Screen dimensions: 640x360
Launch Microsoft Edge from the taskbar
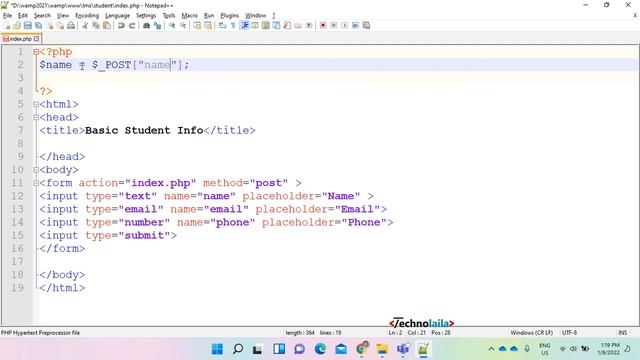point(320,349)
